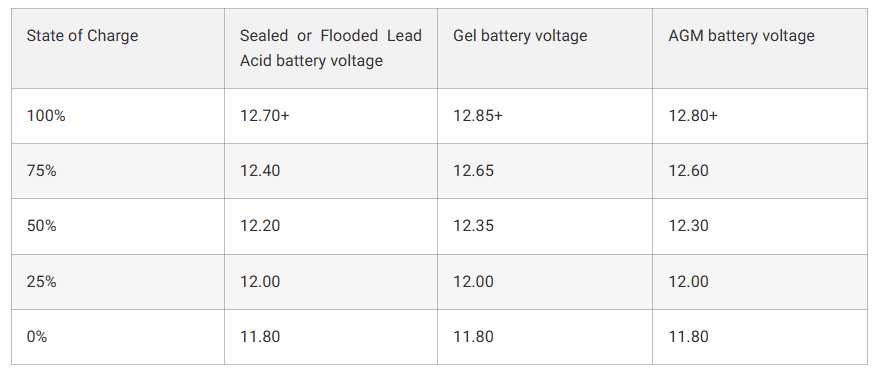Click the 25% state of charge cell

tap(118, 282)
